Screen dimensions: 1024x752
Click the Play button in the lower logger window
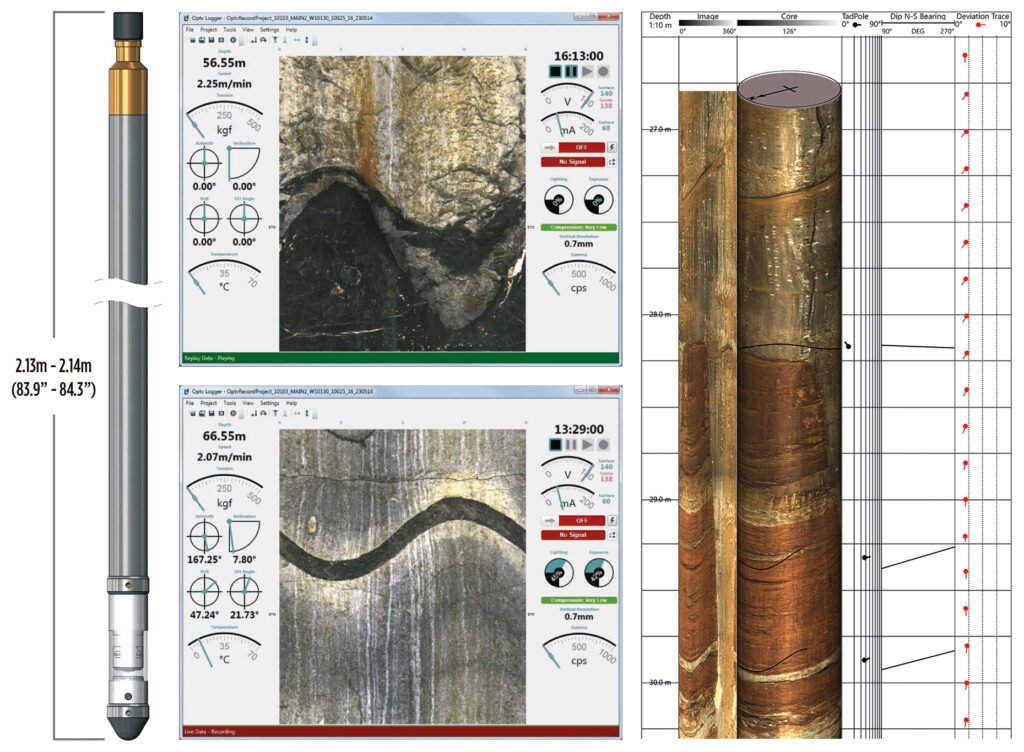point(588,443)
